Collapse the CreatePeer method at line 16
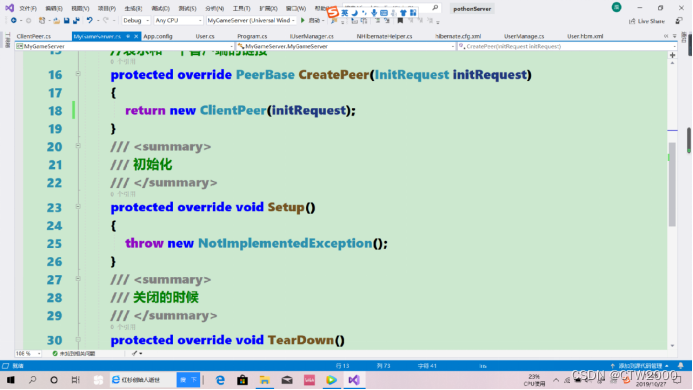 [78, 74]
